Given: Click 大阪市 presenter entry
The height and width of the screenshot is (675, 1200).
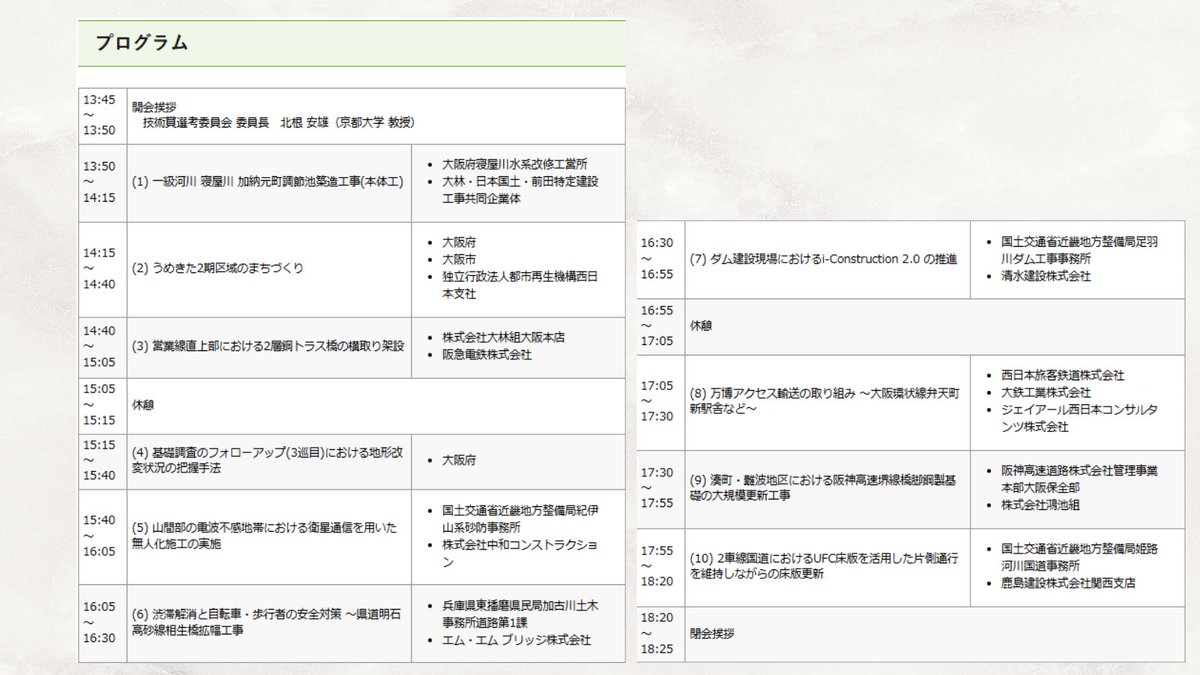Looking at the screenshot, I should [x=458, y=259].
